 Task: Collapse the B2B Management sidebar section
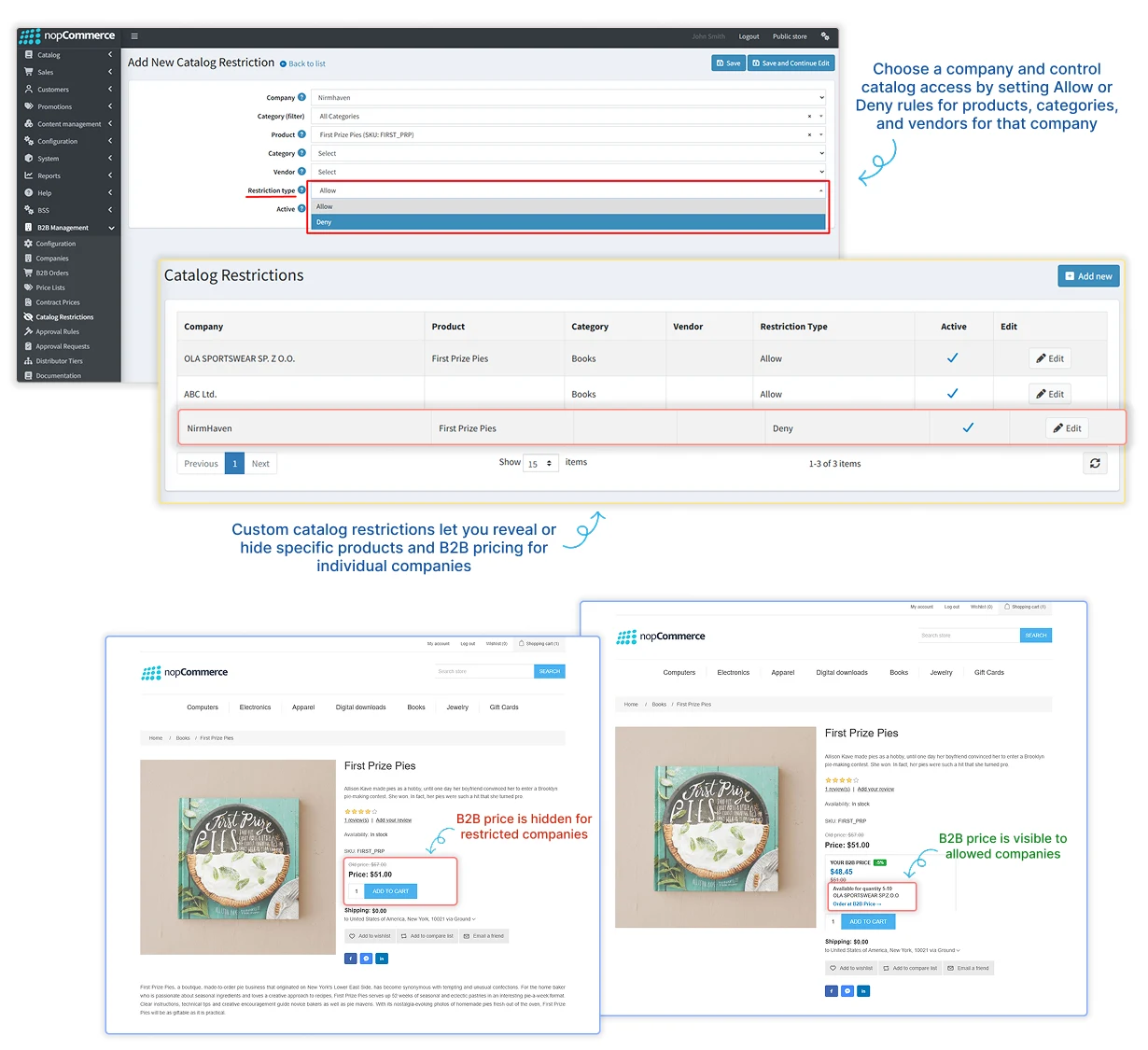[x=69, y=228]
